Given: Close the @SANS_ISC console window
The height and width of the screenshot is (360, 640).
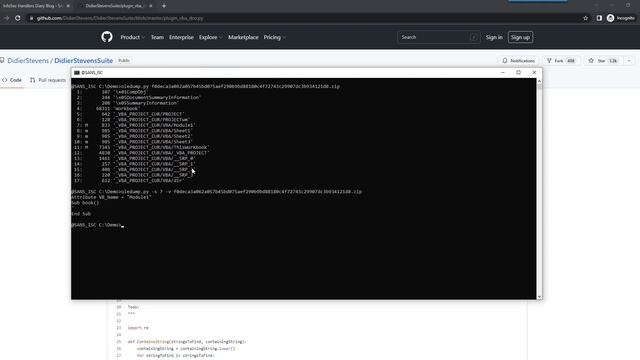Looking at the screenshot, I should pyautogui.click(x=534, y=72).
